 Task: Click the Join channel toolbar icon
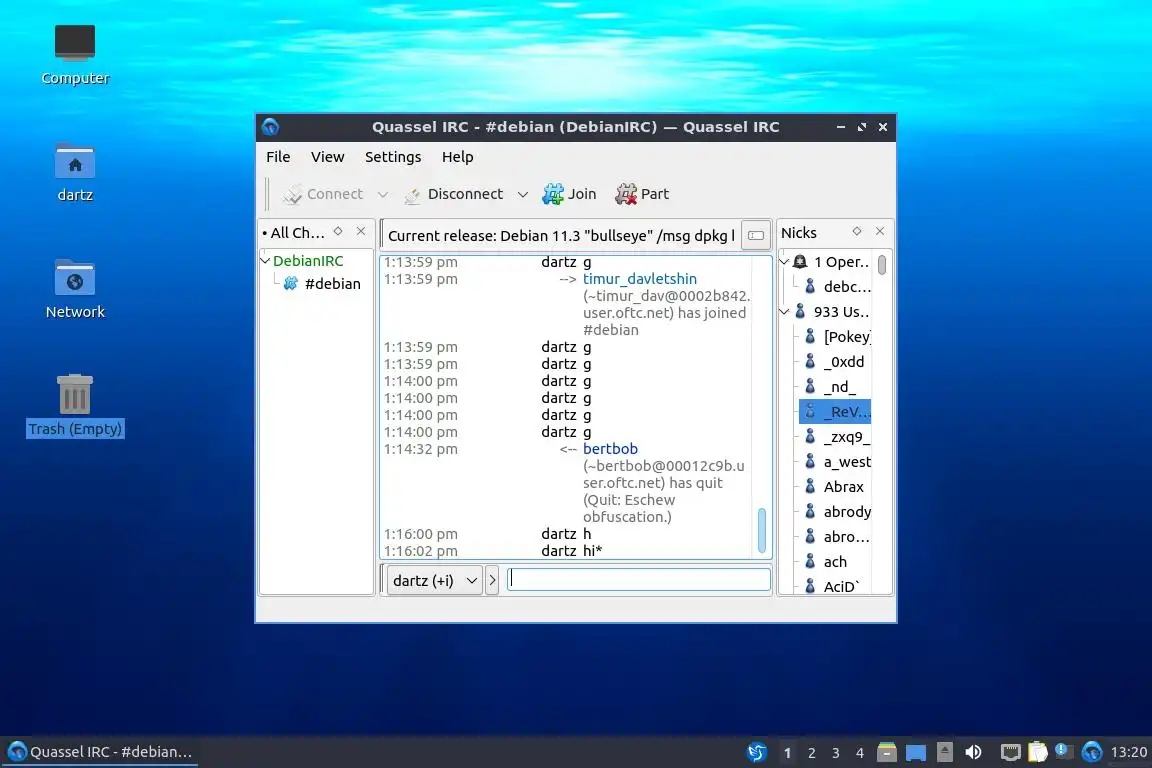point(552,194)
